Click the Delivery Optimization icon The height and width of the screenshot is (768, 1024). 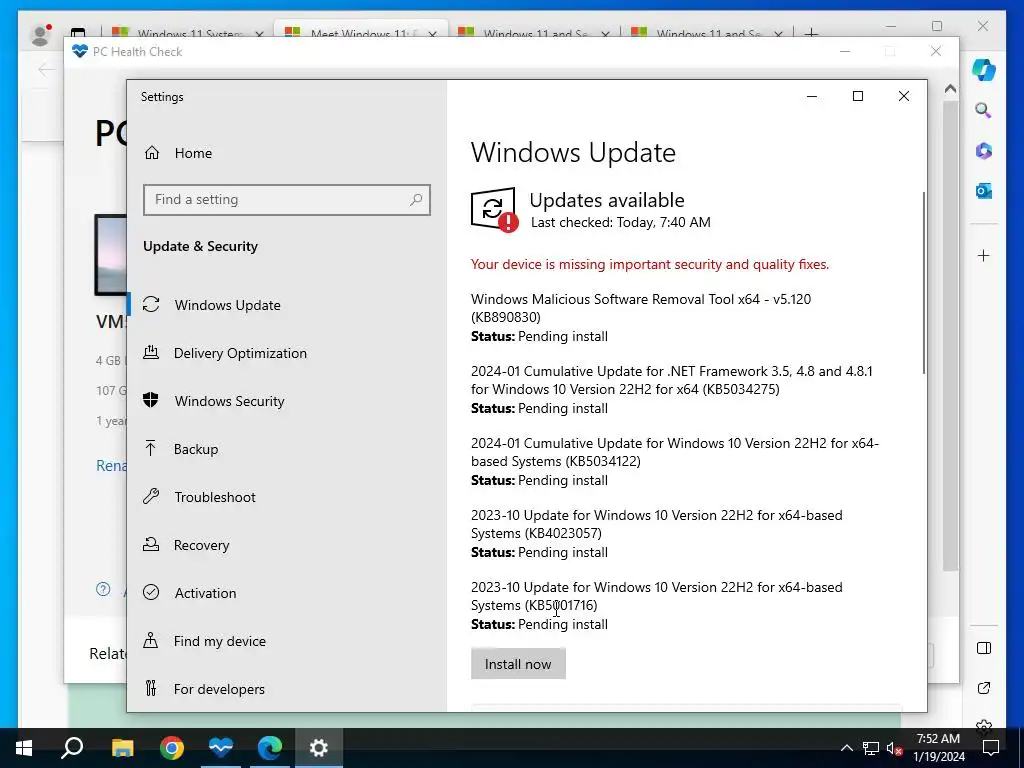[151, 353]
